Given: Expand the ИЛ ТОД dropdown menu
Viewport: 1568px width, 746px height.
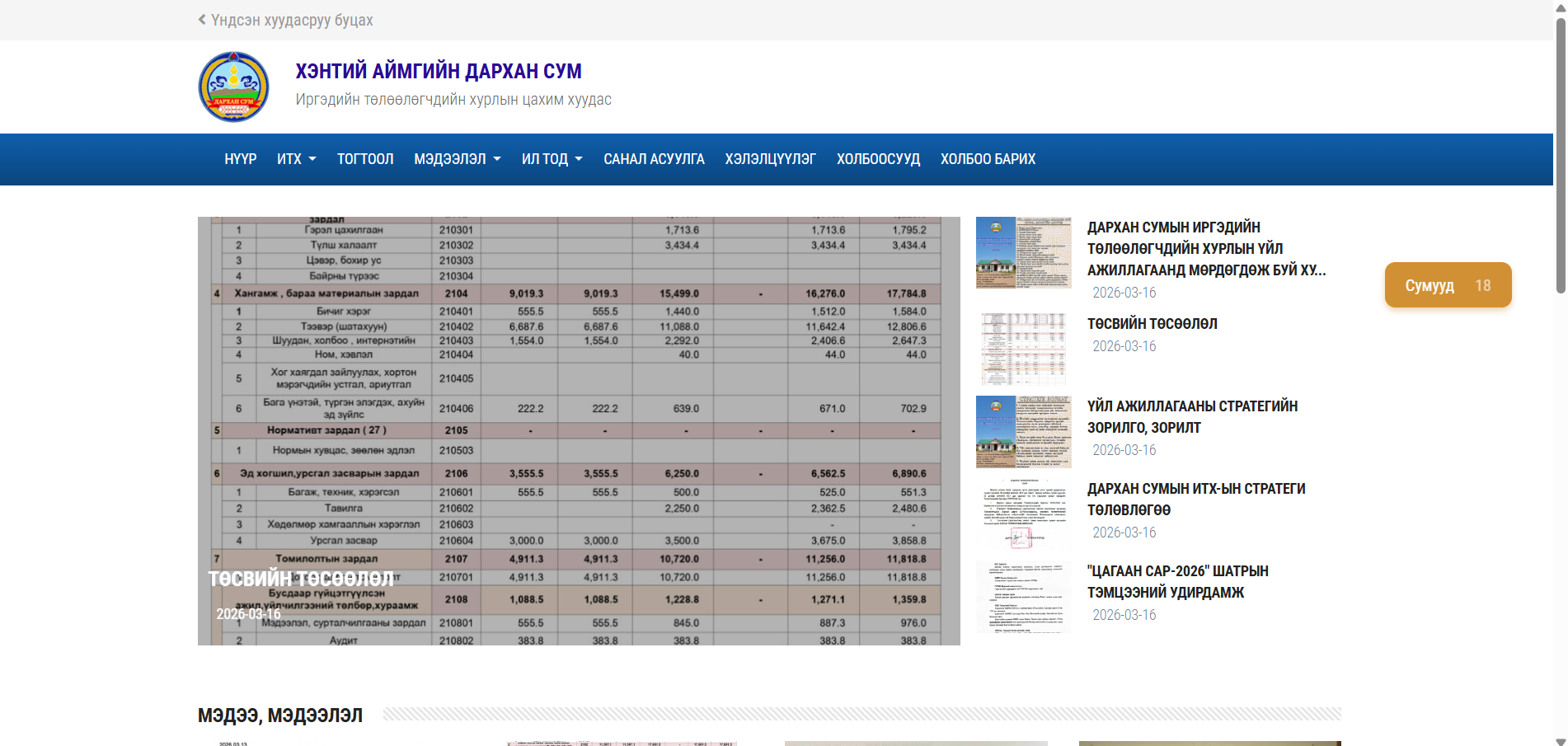Looking at the screenshot, I should pyautogui.click(x=552, y=159).
